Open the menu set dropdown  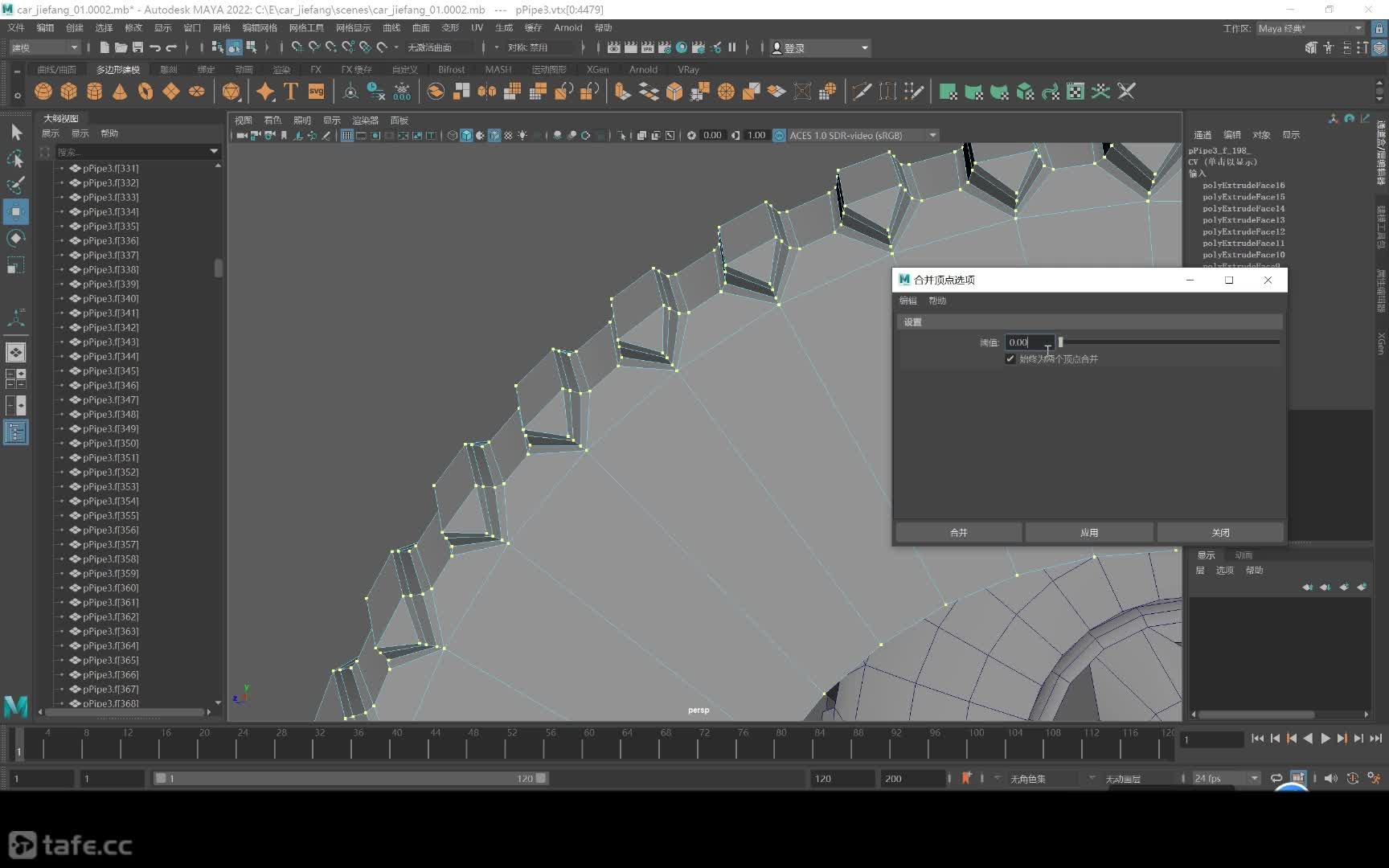click(x=44, y=47)
